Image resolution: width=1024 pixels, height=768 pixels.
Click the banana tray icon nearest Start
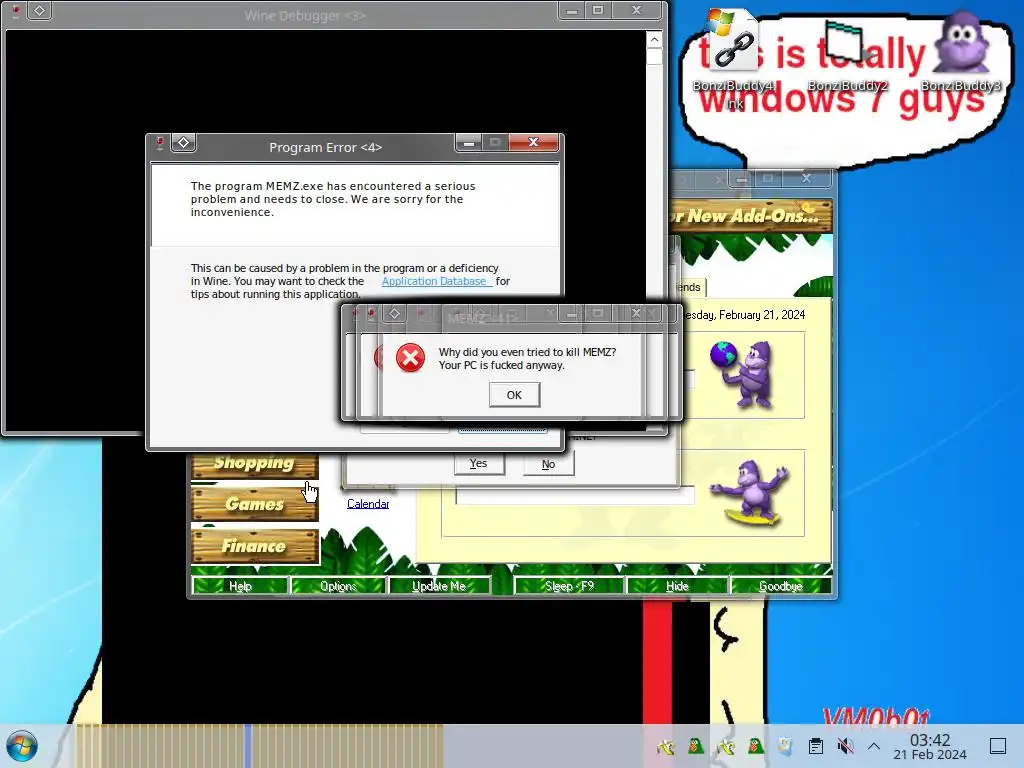coord(665,746)
